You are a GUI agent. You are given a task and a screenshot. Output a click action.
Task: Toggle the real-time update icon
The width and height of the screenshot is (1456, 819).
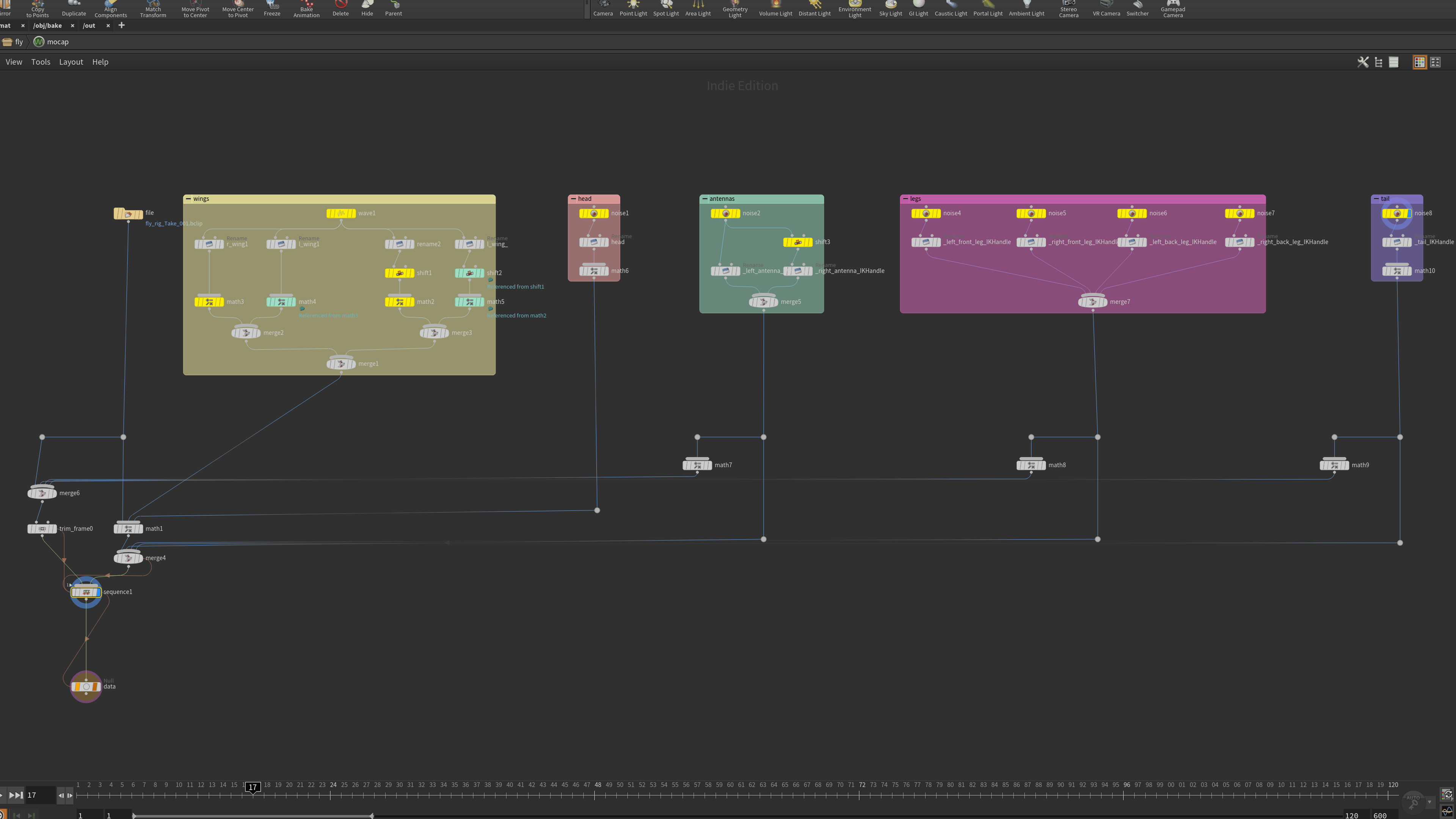click(x=1447, y=795)
